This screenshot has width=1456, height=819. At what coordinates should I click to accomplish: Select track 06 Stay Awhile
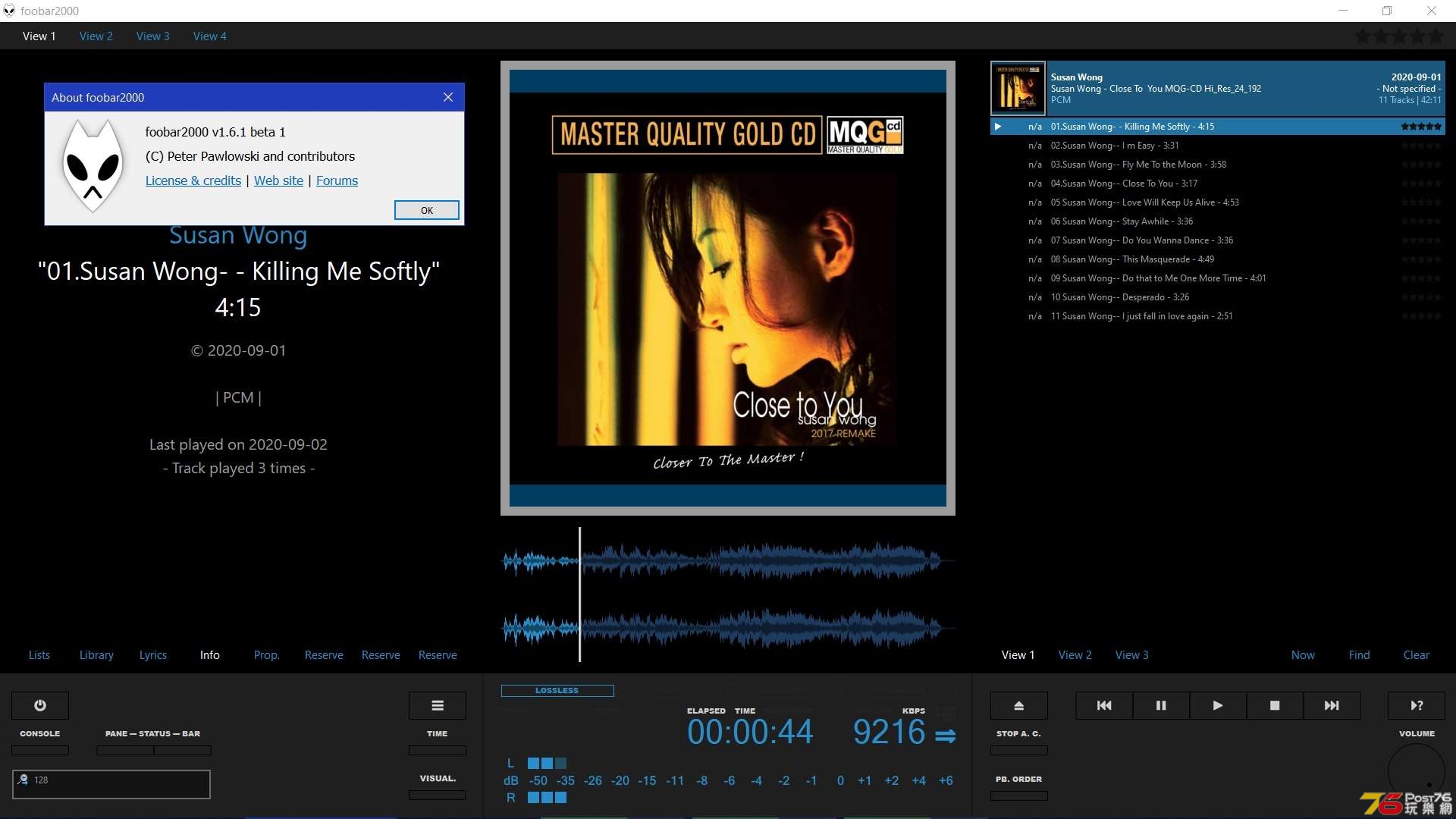pos(1218,221)
